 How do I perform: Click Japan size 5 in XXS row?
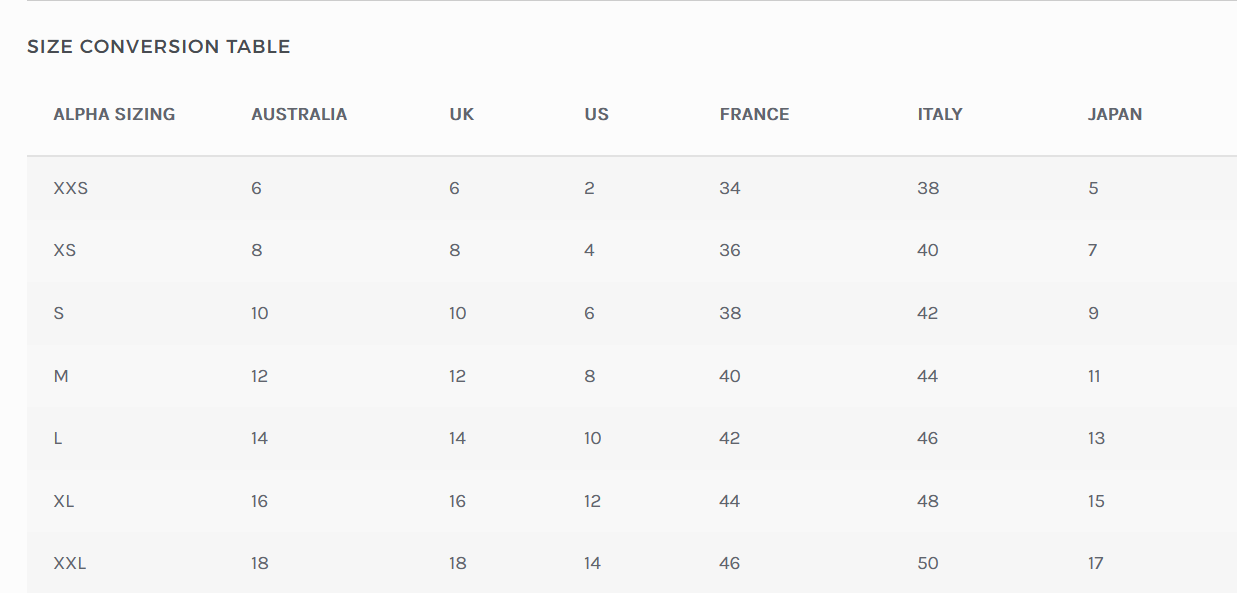click(1093, 188)
